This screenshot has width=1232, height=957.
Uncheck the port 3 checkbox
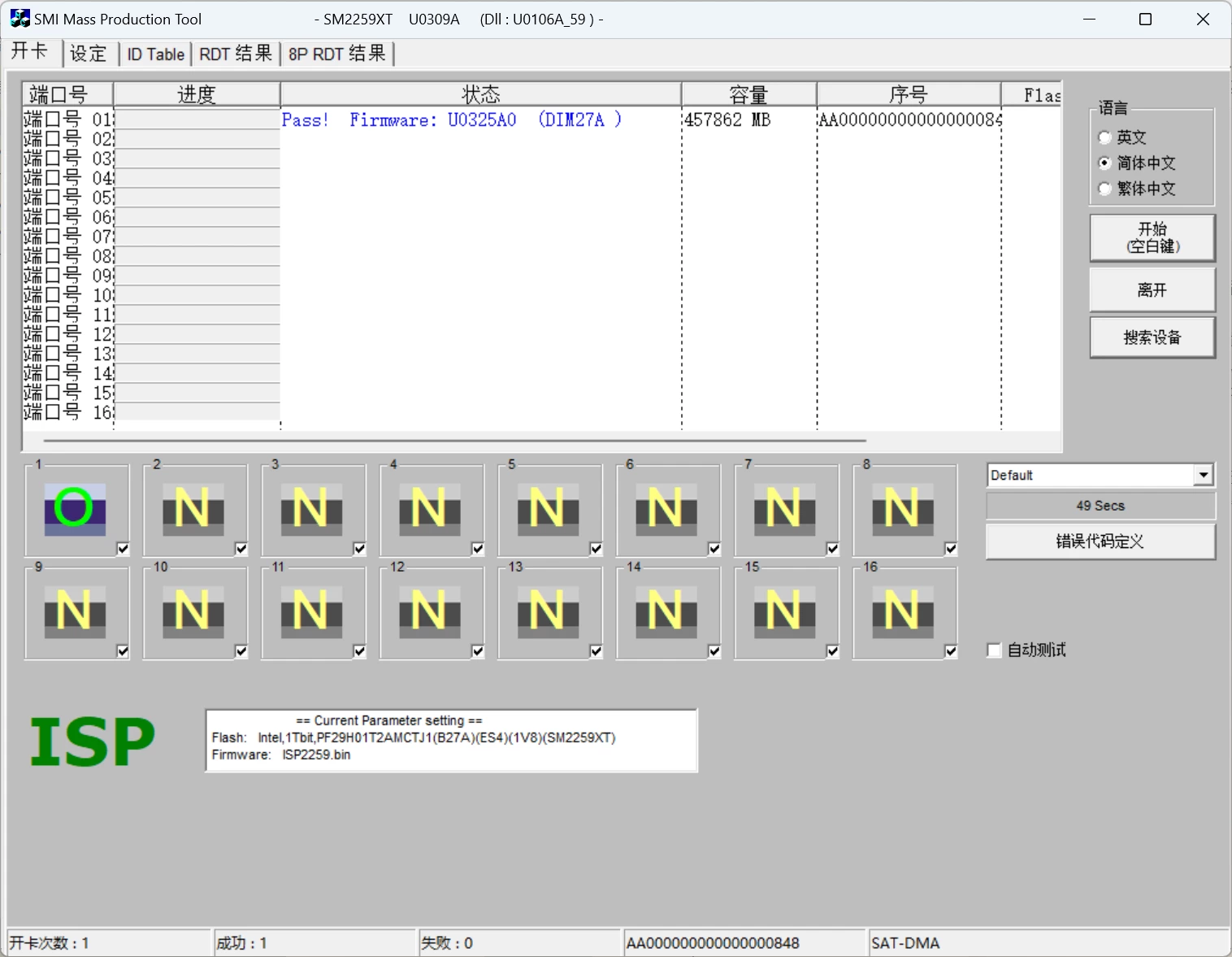point(359,549)
